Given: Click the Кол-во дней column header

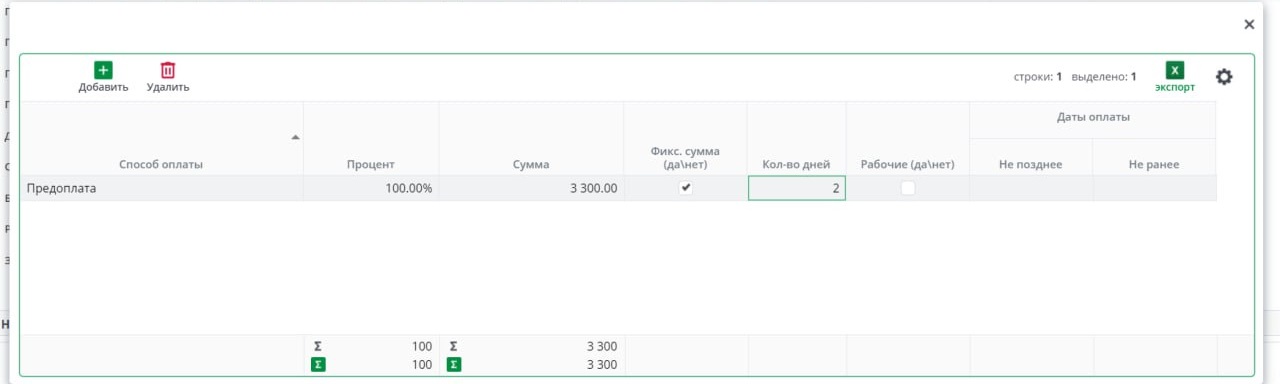Looking at the screenshot, I should tap(796, 164).
